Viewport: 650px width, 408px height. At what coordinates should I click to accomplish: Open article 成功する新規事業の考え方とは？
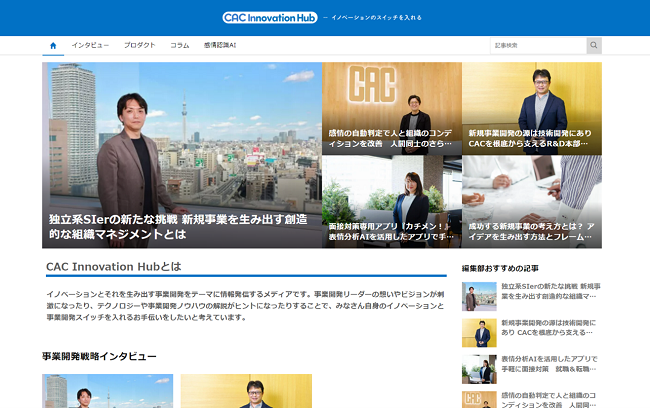pos(532,202)
